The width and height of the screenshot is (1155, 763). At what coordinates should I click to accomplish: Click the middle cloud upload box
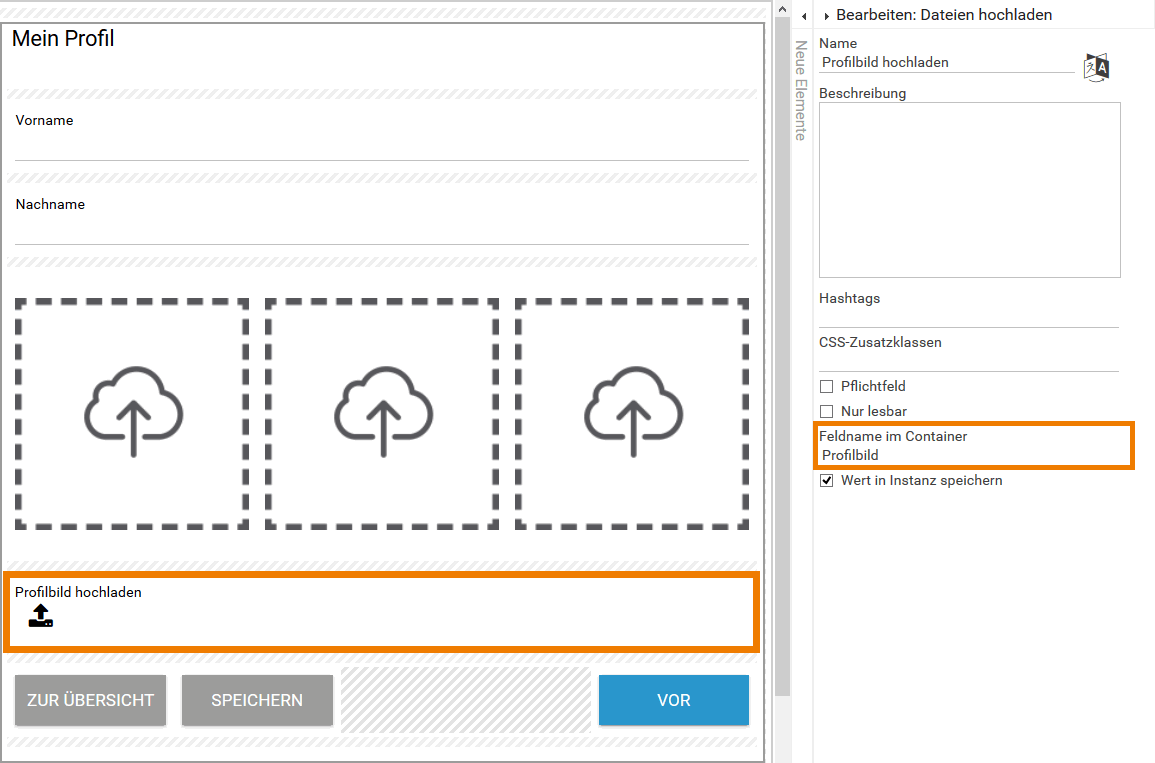click(382, 413)
